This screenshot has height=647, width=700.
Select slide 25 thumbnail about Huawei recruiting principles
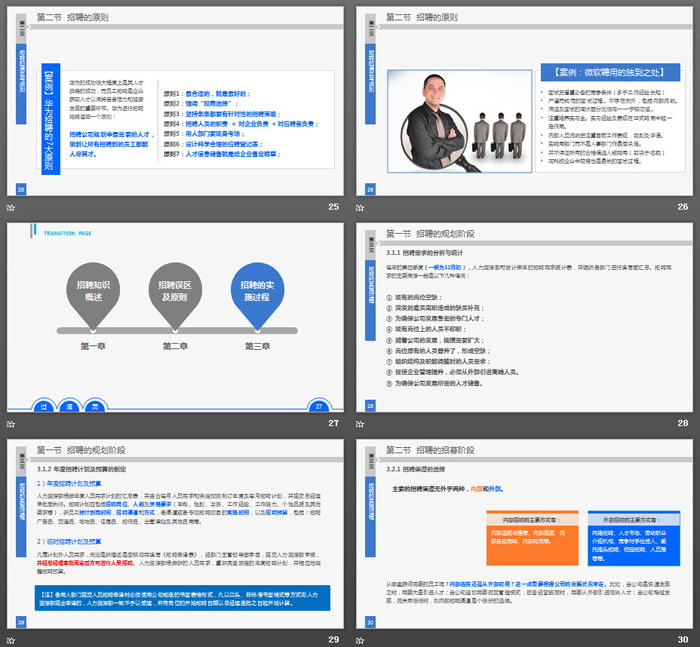pyautogui.click(x=174, y=102)
